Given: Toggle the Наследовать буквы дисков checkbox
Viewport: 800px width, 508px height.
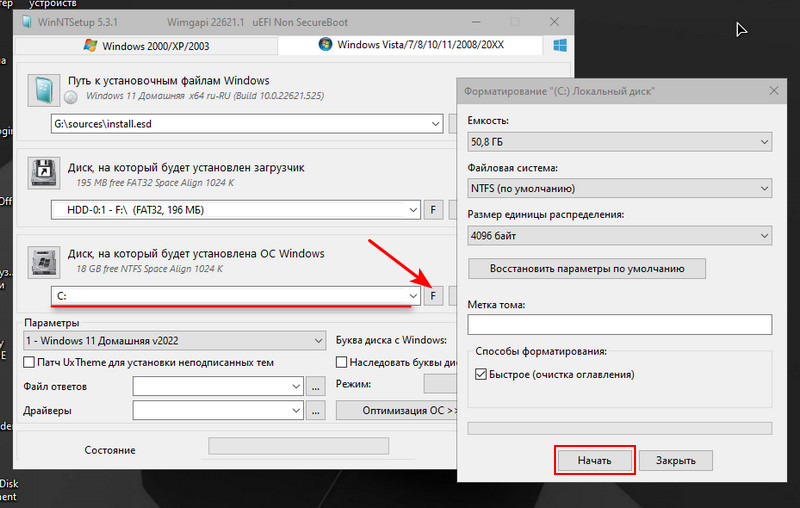Looking at the screenshot, I should (x=341, y=362).
